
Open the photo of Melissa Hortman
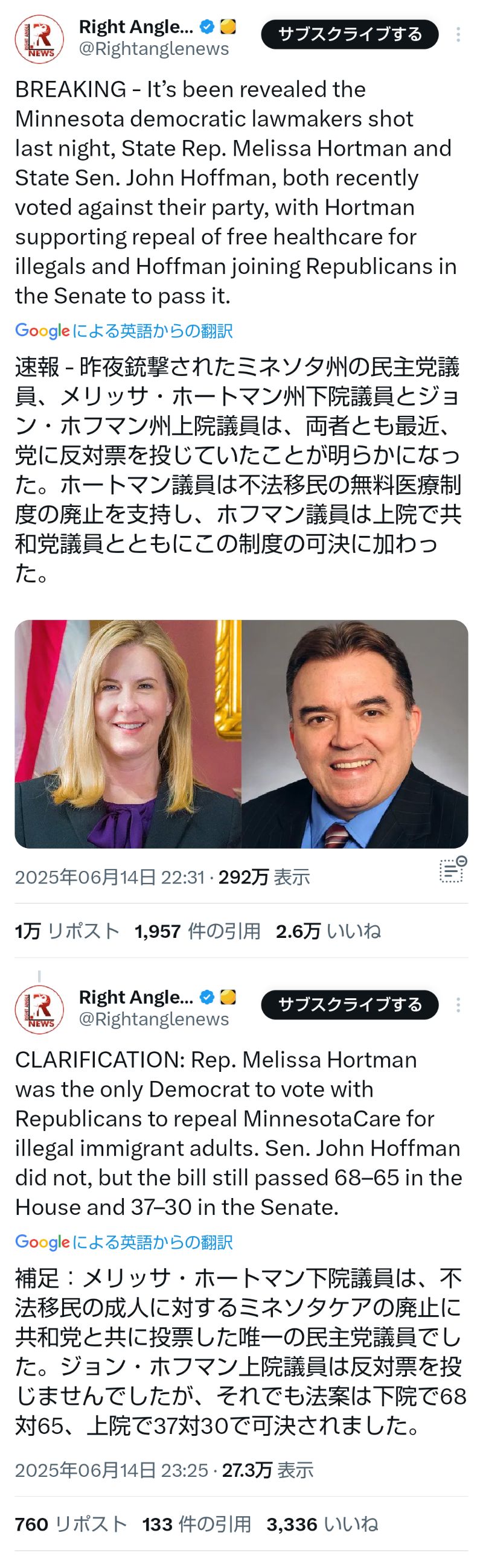tap(128, 734)
